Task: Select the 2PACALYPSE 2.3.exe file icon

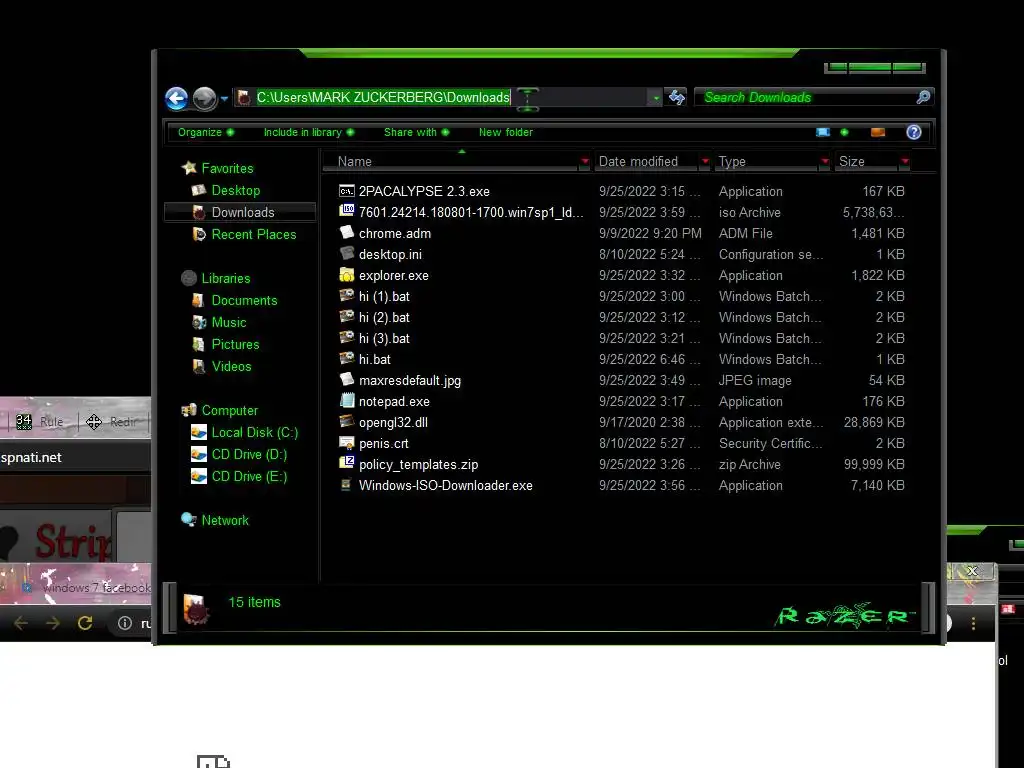Action: point(347,191)
